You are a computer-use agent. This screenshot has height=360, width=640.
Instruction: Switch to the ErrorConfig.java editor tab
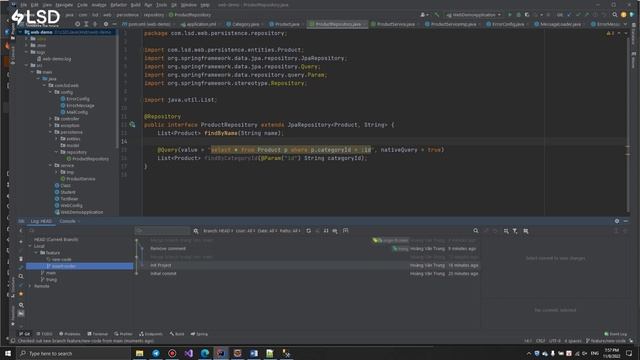pos(506,24)
